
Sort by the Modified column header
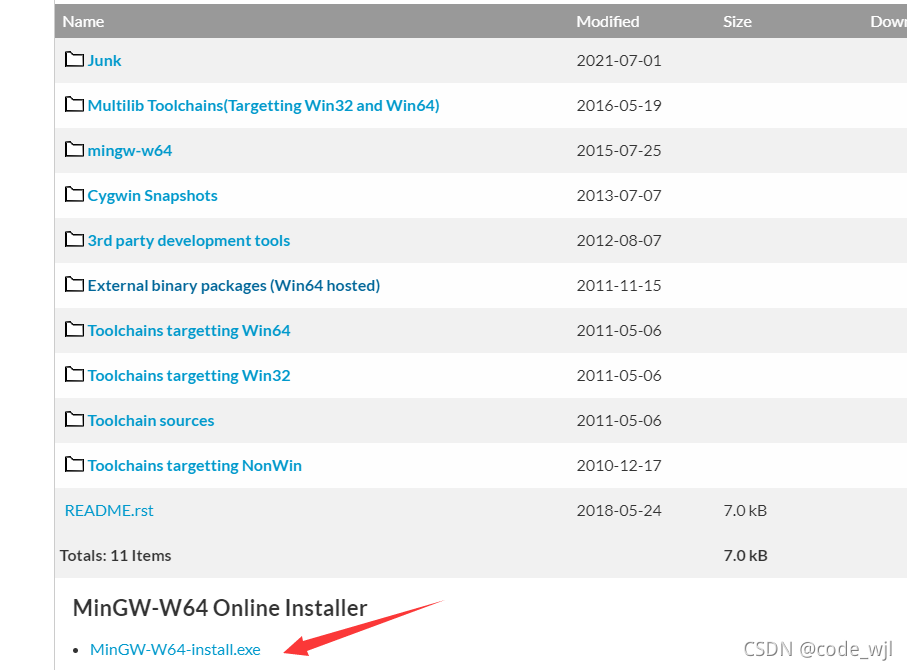click(607, 22)
